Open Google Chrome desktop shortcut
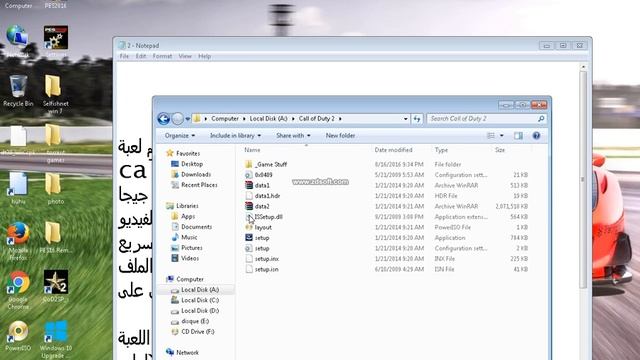Viewport: 640px width, 360px height. (18, 290)
